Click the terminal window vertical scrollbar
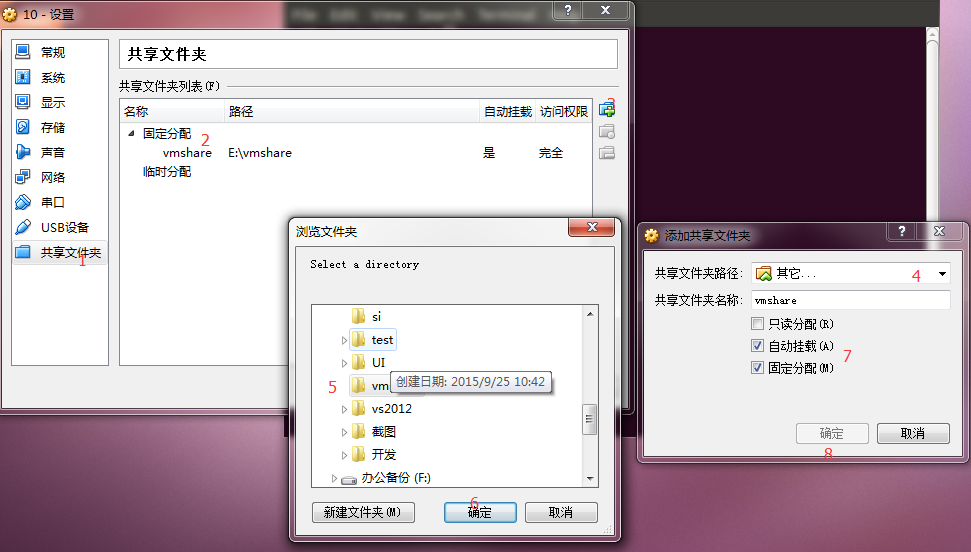Viewport: 971px width, 552px height. pyautogui.click(x=932, y=124)
